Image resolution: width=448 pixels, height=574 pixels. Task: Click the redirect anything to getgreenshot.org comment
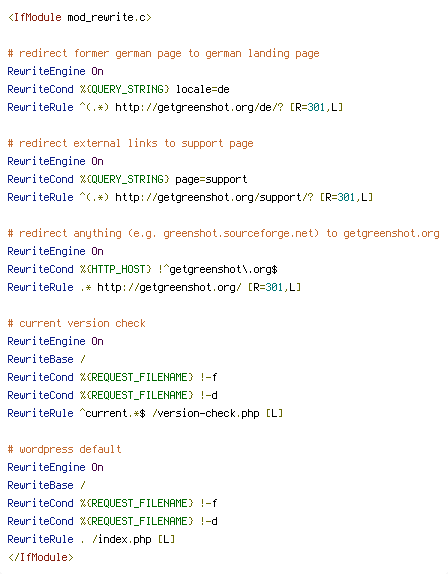click(x=224, y=234)
